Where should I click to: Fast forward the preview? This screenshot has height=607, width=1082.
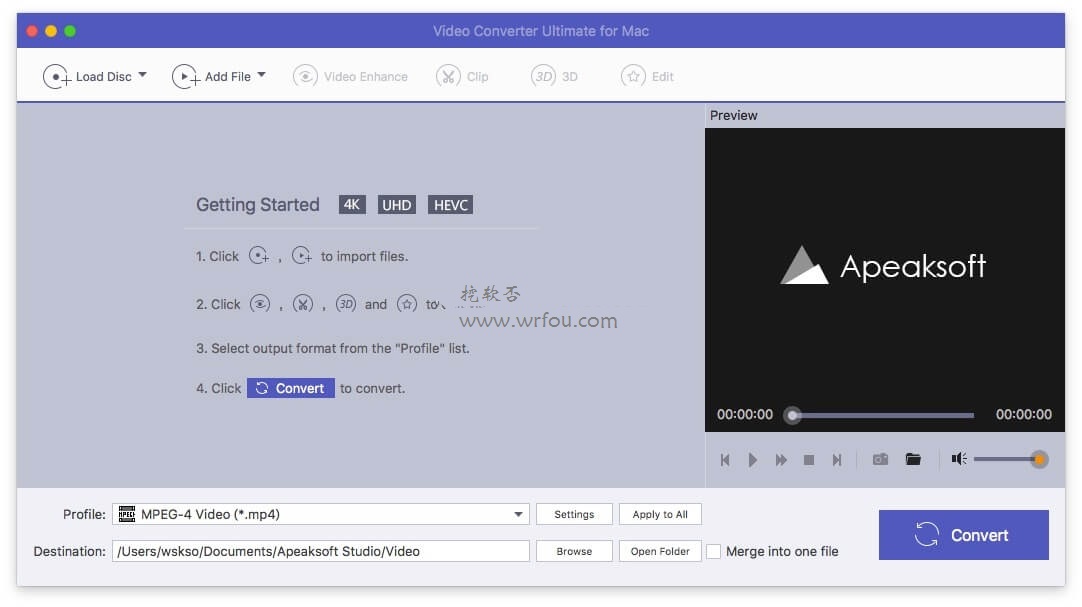pyautogui.click(x=781, y=460)
